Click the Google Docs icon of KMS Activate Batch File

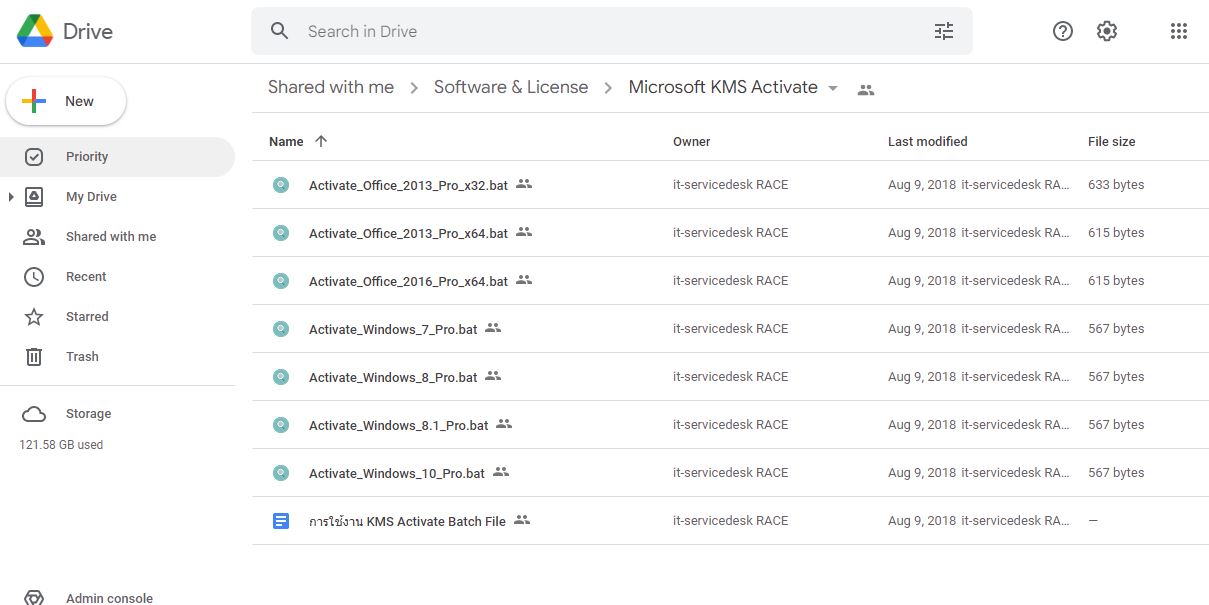[x=281, y=520]
